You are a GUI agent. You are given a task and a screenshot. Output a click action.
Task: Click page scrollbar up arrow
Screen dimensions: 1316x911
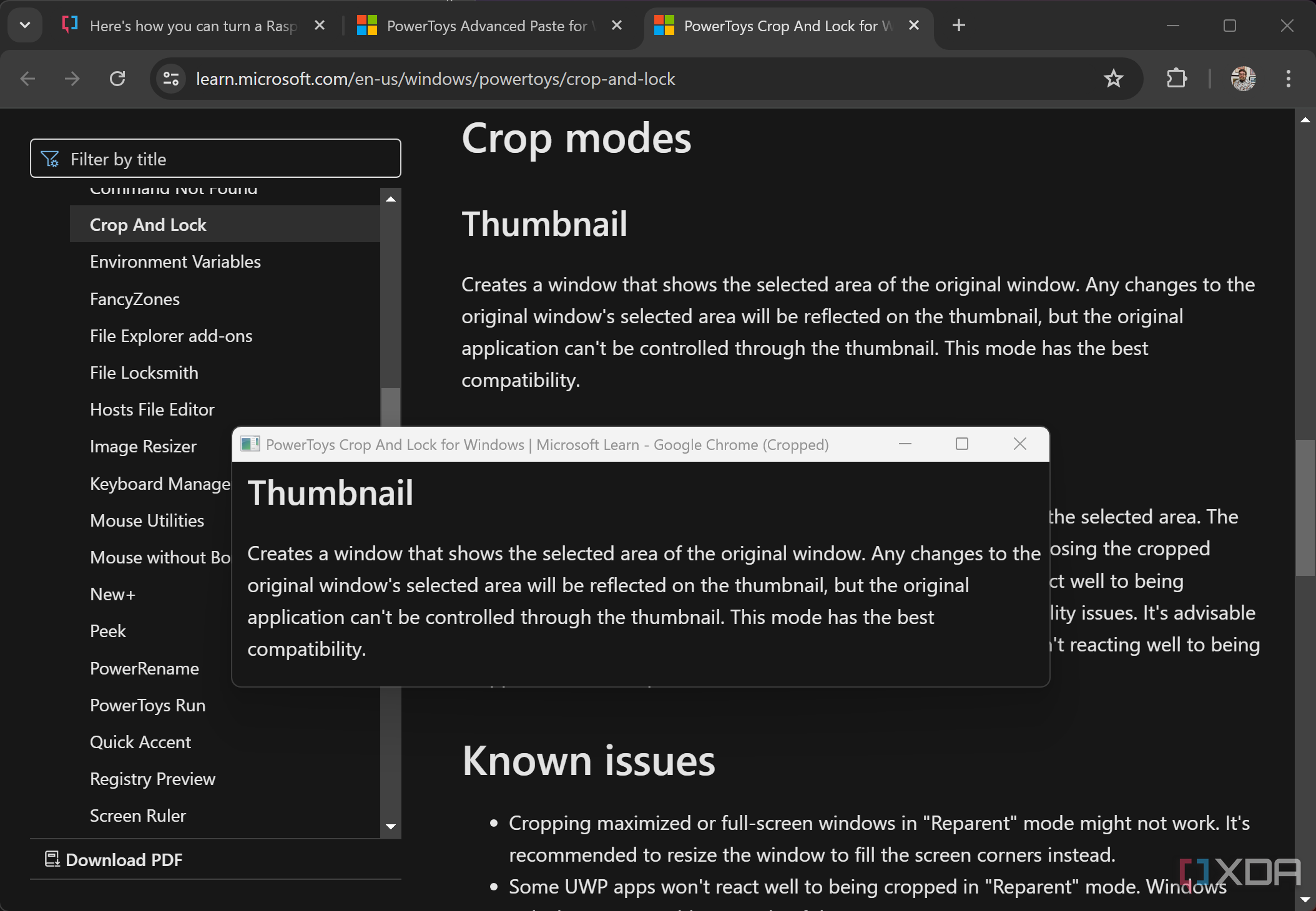point(1305,119)
